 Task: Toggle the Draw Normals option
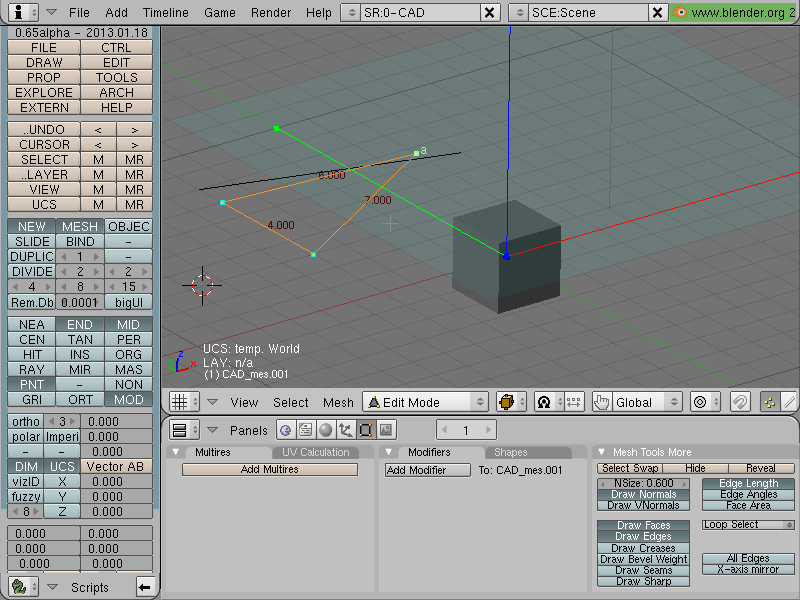click(643, 494)
